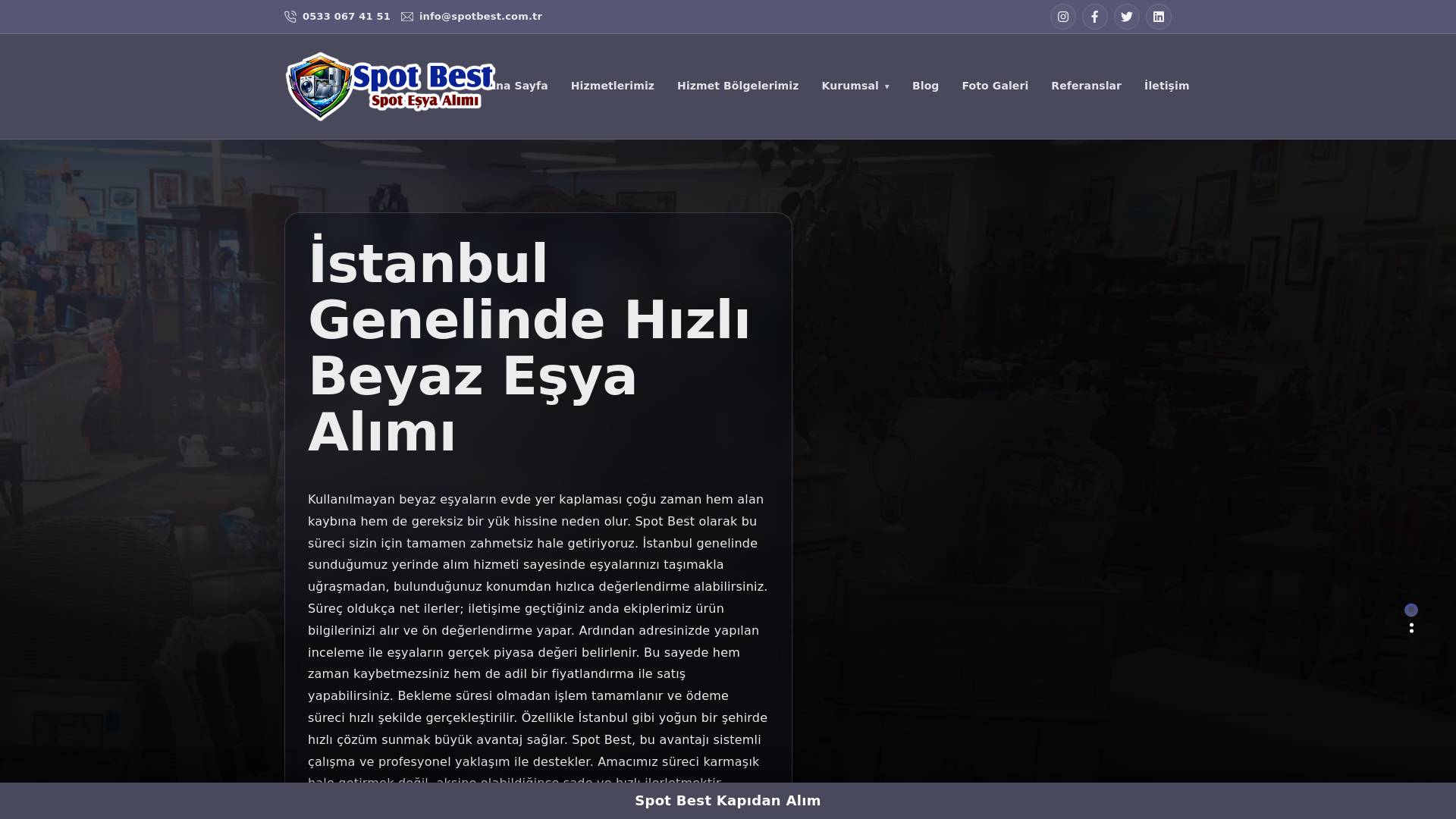Viewport: 1456px width, 819px height.
Task: Open the LinkedIn social icon
Action: tap(1159, 17)
